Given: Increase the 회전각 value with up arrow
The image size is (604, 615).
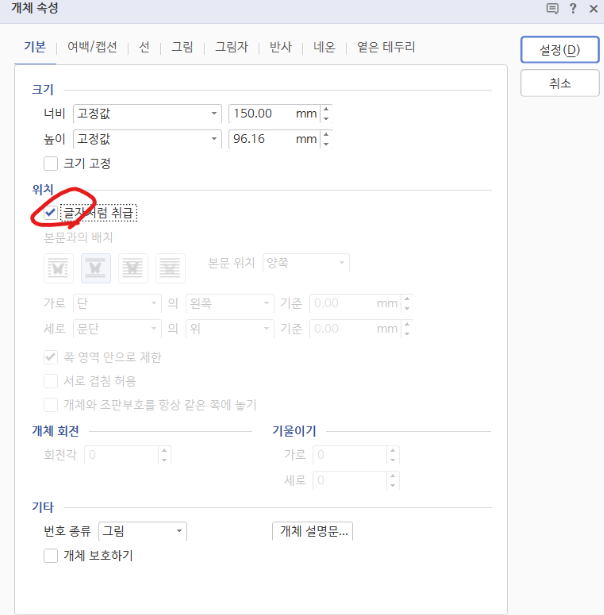Looking at the screenshot, I should coord(164,450).
